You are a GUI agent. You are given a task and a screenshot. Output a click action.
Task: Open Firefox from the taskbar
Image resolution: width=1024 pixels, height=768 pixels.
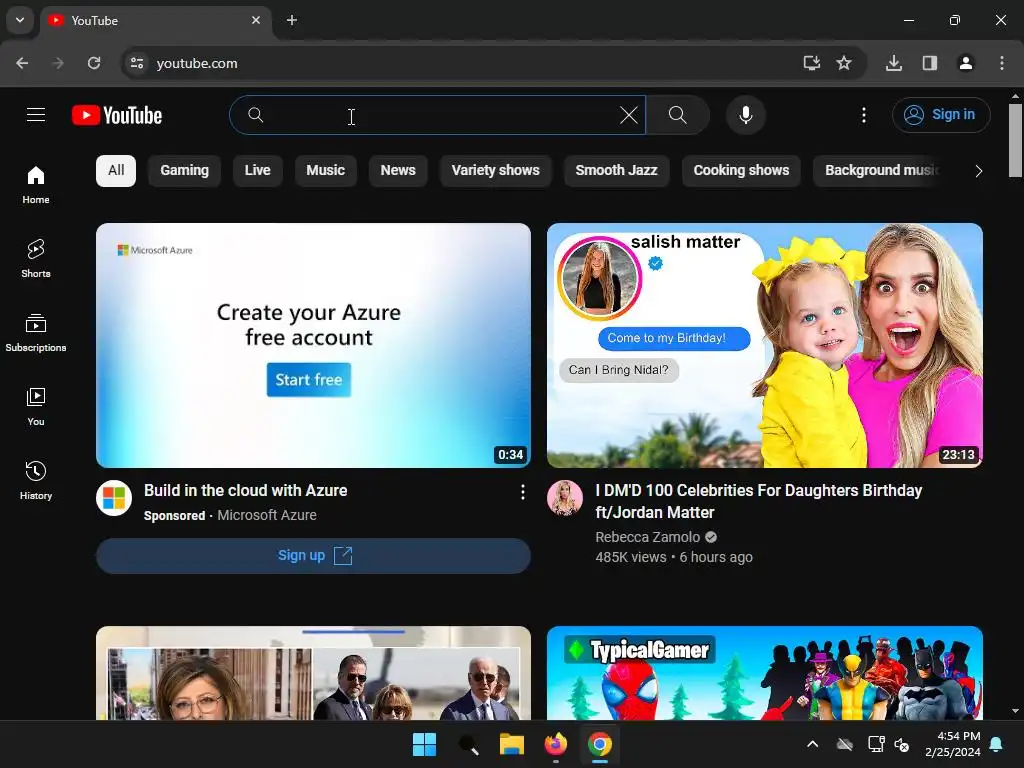[556, 744]
